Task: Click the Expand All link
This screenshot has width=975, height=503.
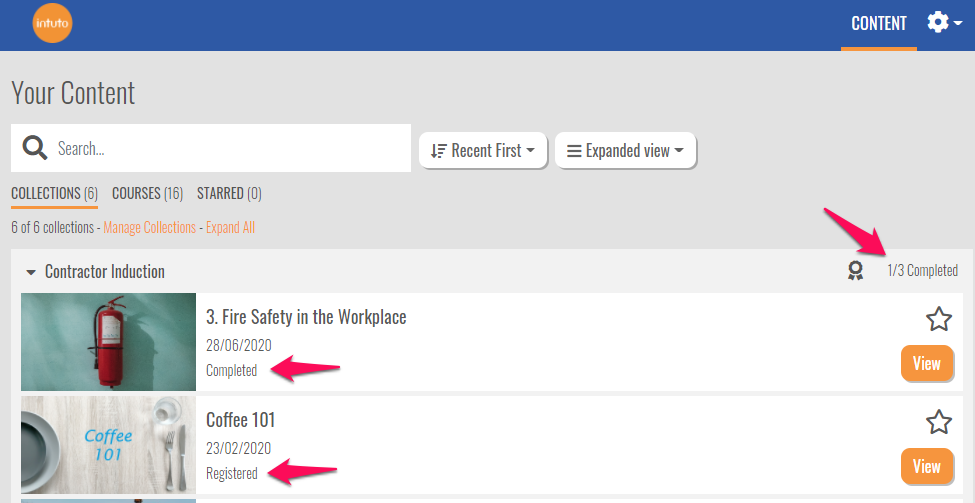Action: click(230, 228)
